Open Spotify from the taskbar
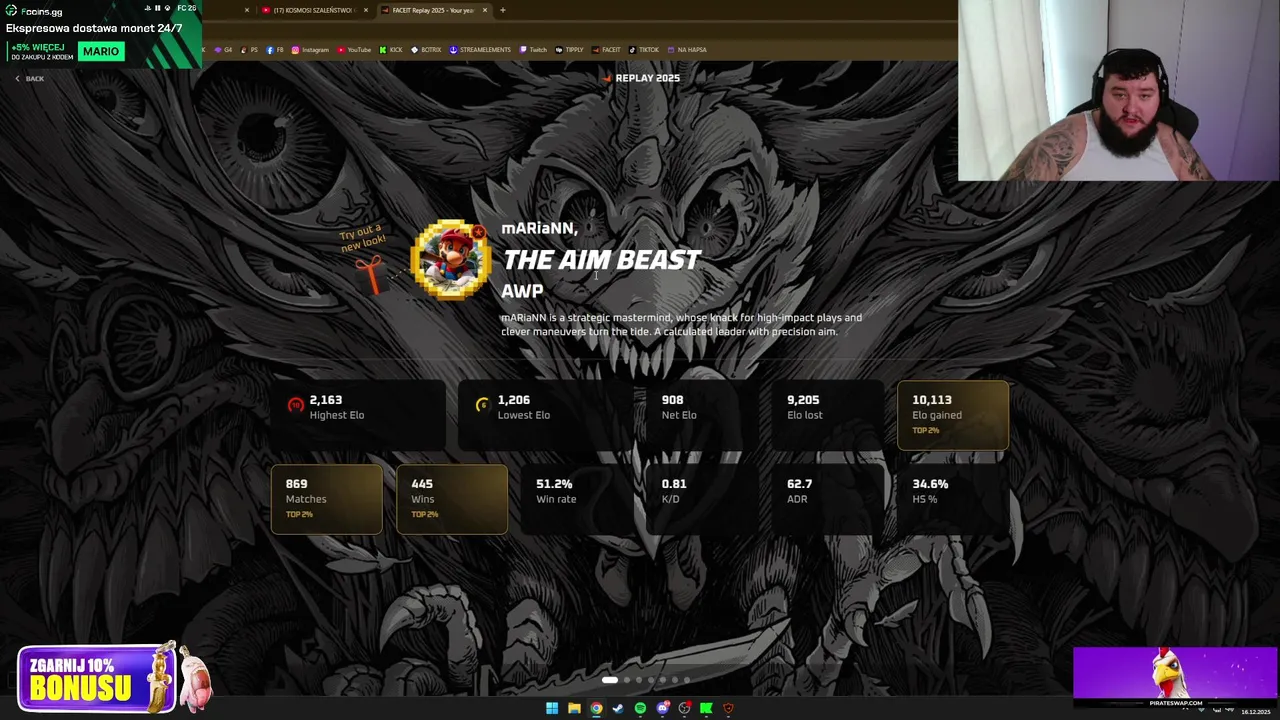 coord(640,708)
